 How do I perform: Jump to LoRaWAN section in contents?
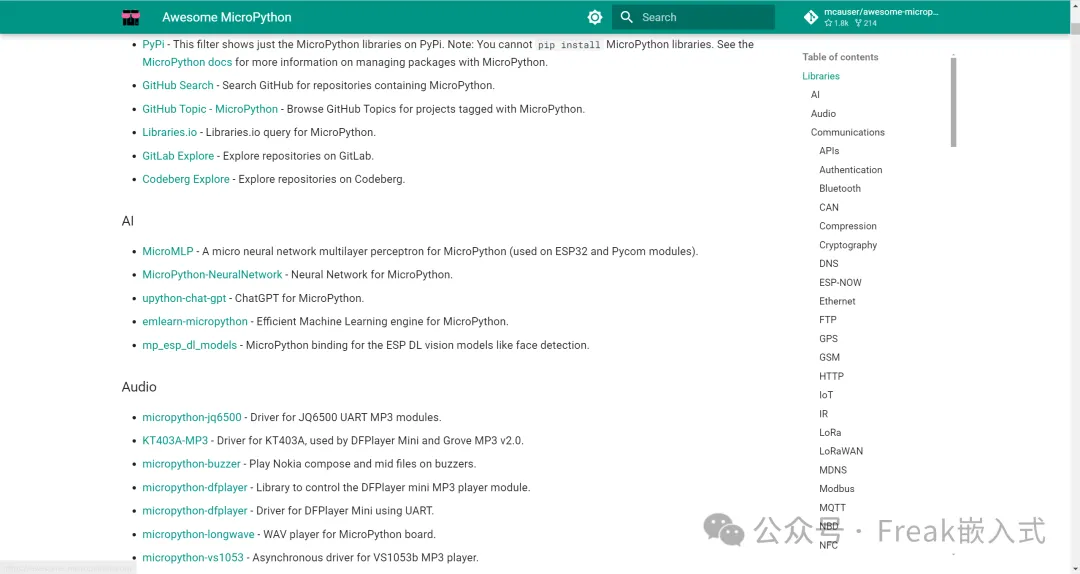tap(841, 451)
